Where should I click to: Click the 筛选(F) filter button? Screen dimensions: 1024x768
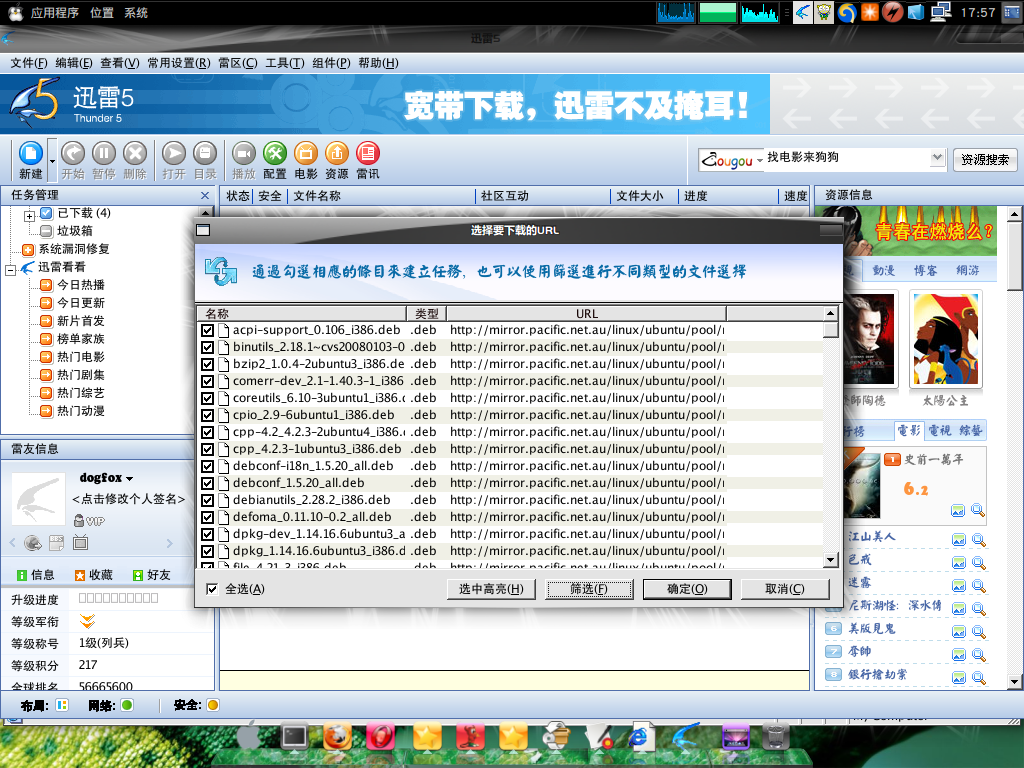[x=589, y=589]
